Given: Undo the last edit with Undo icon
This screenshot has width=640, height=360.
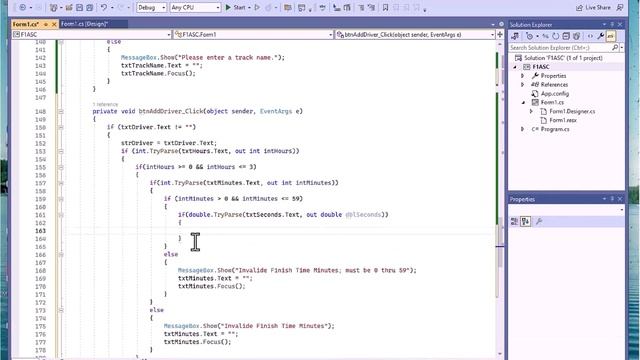Looking at the screenshot, I should pyautogui.click(x=104, y=7).
